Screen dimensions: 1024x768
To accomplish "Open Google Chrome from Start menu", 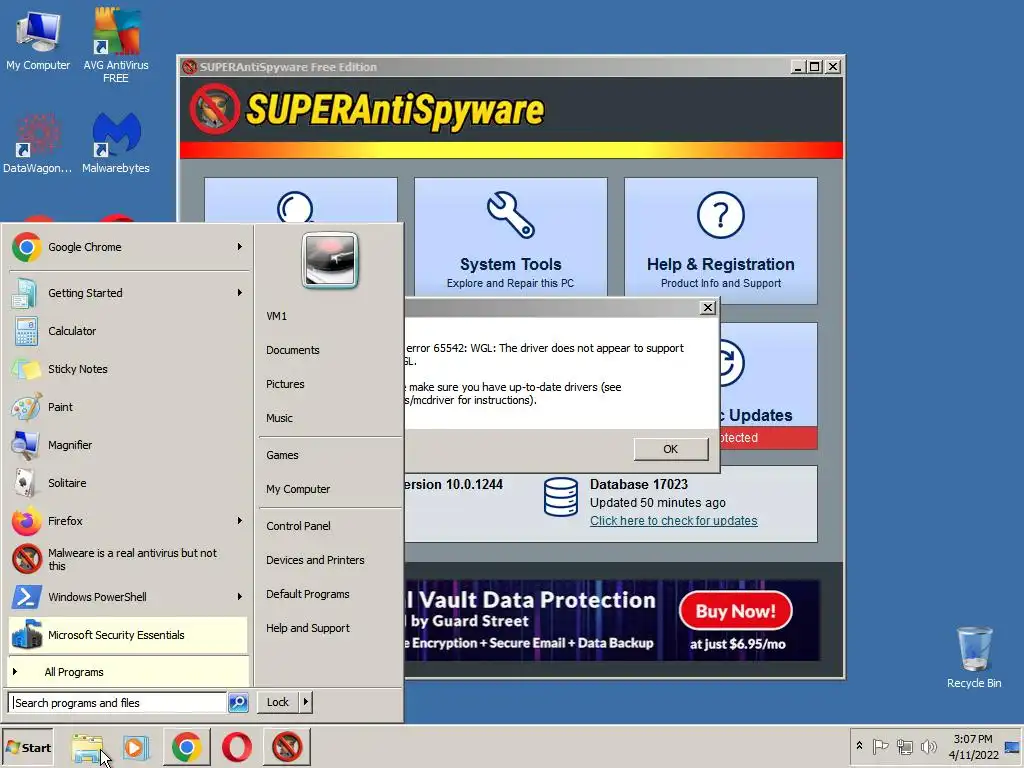I will (129, 247).
